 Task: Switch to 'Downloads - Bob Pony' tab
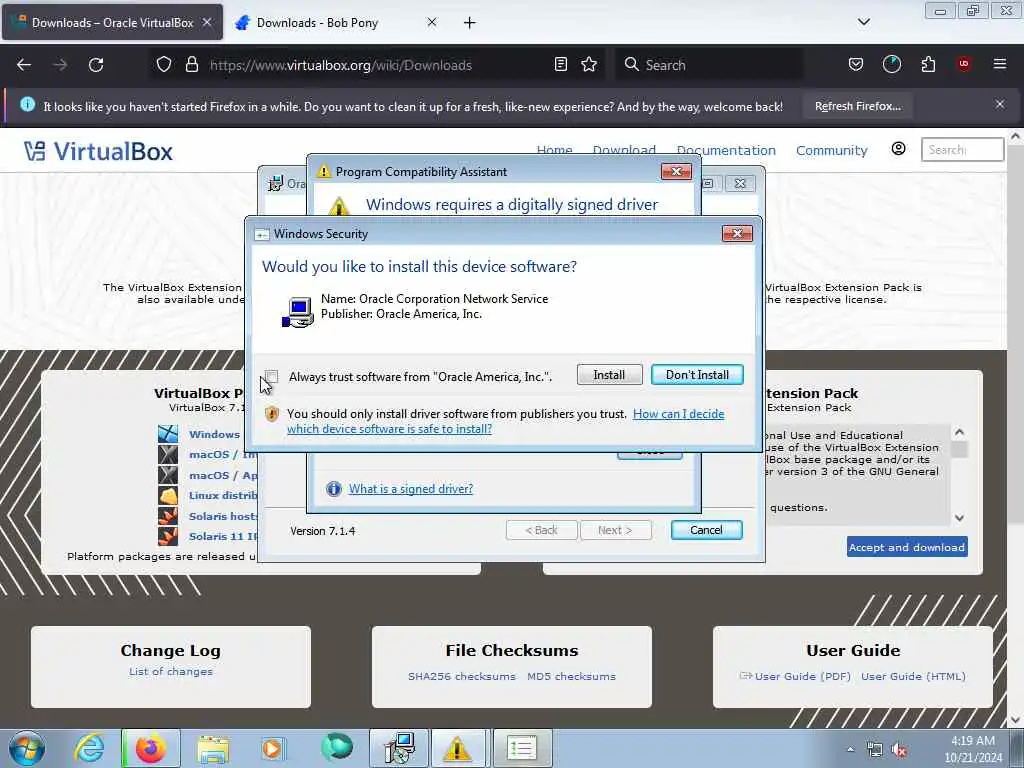pyautogui.click(x=336, y=23)
